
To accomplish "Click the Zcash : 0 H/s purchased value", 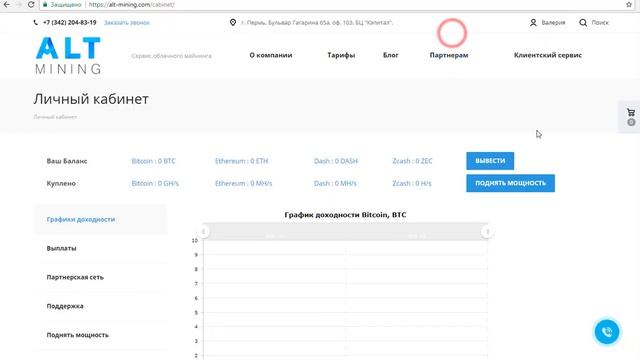I will (x=412, y=183).
